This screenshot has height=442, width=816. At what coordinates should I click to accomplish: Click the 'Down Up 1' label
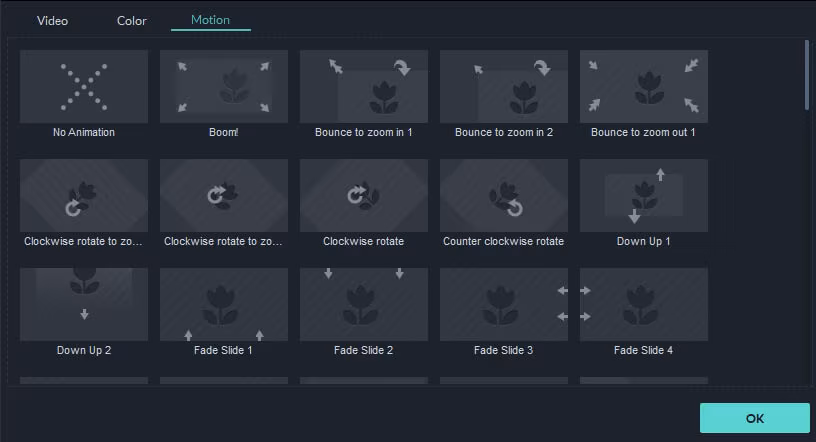tap(644, 241)
